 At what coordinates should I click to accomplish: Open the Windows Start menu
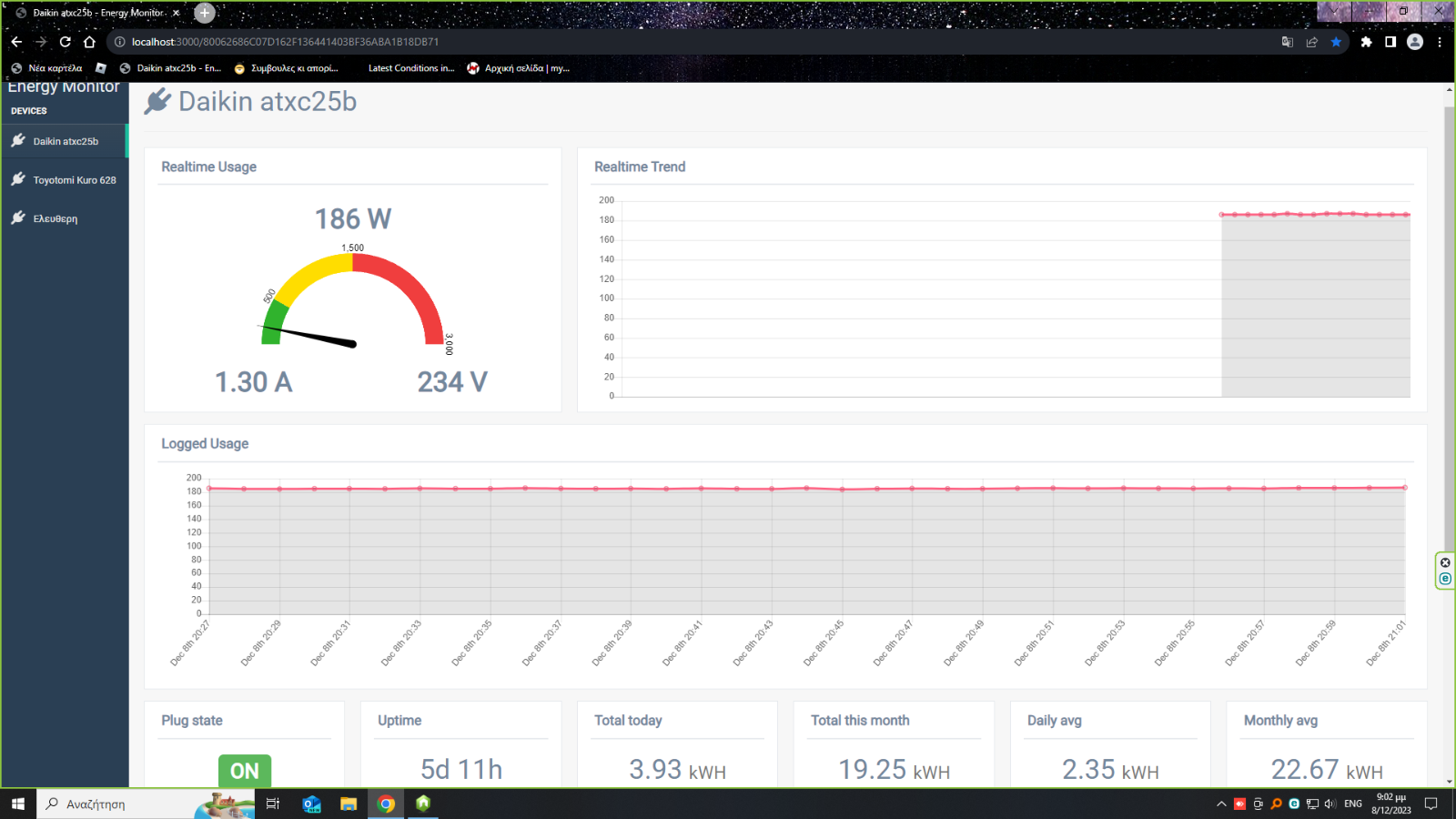point(17,804)
